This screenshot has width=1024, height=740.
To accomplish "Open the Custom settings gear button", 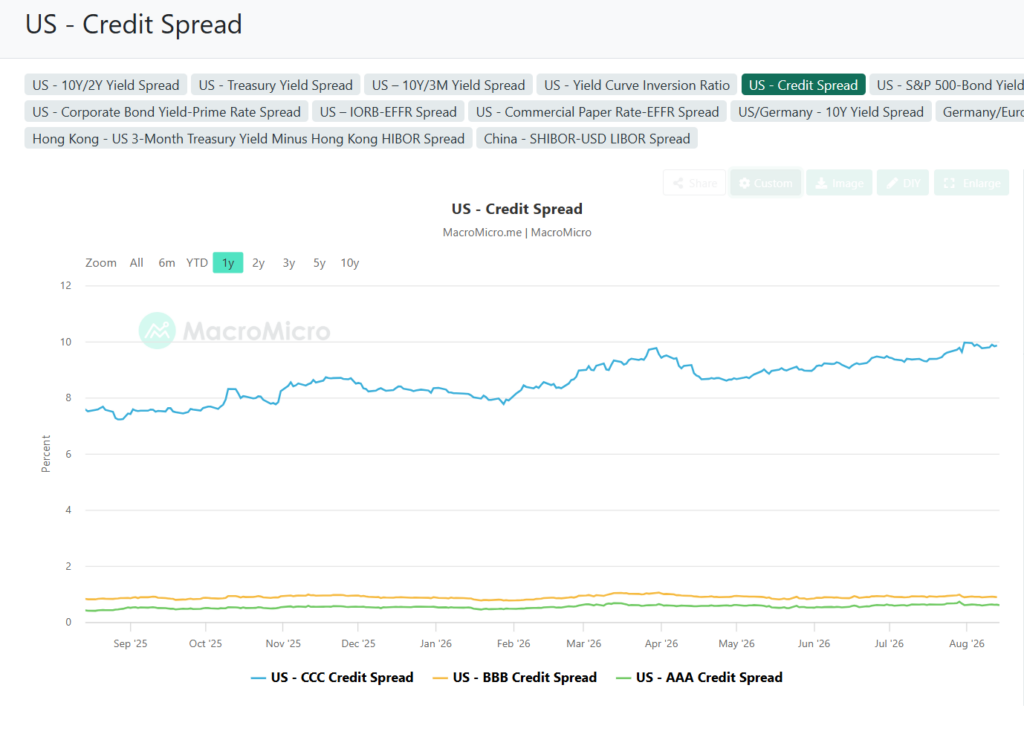I will (765, 184).
